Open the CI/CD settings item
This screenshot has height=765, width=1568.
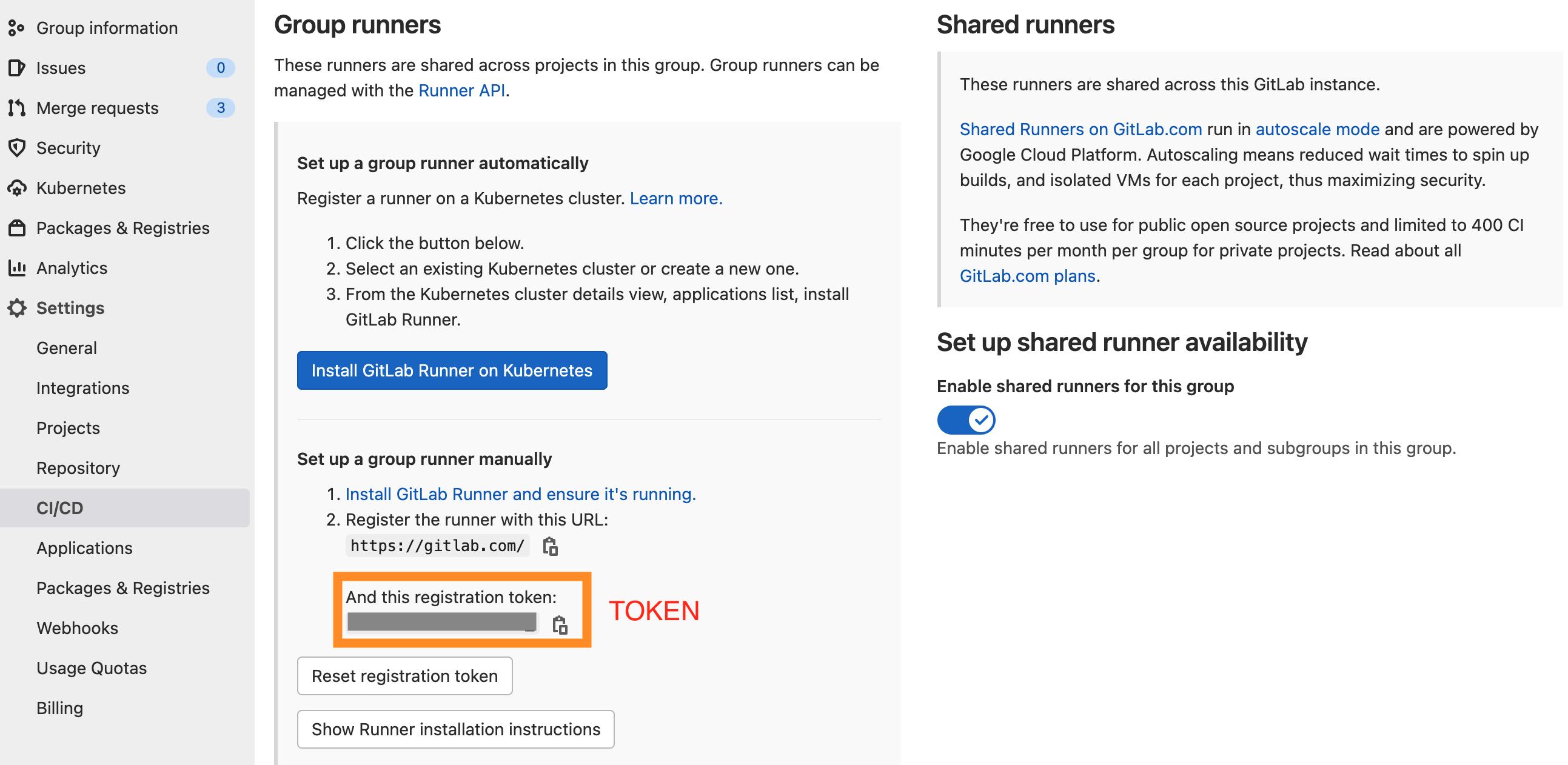(x=59, y=507)
